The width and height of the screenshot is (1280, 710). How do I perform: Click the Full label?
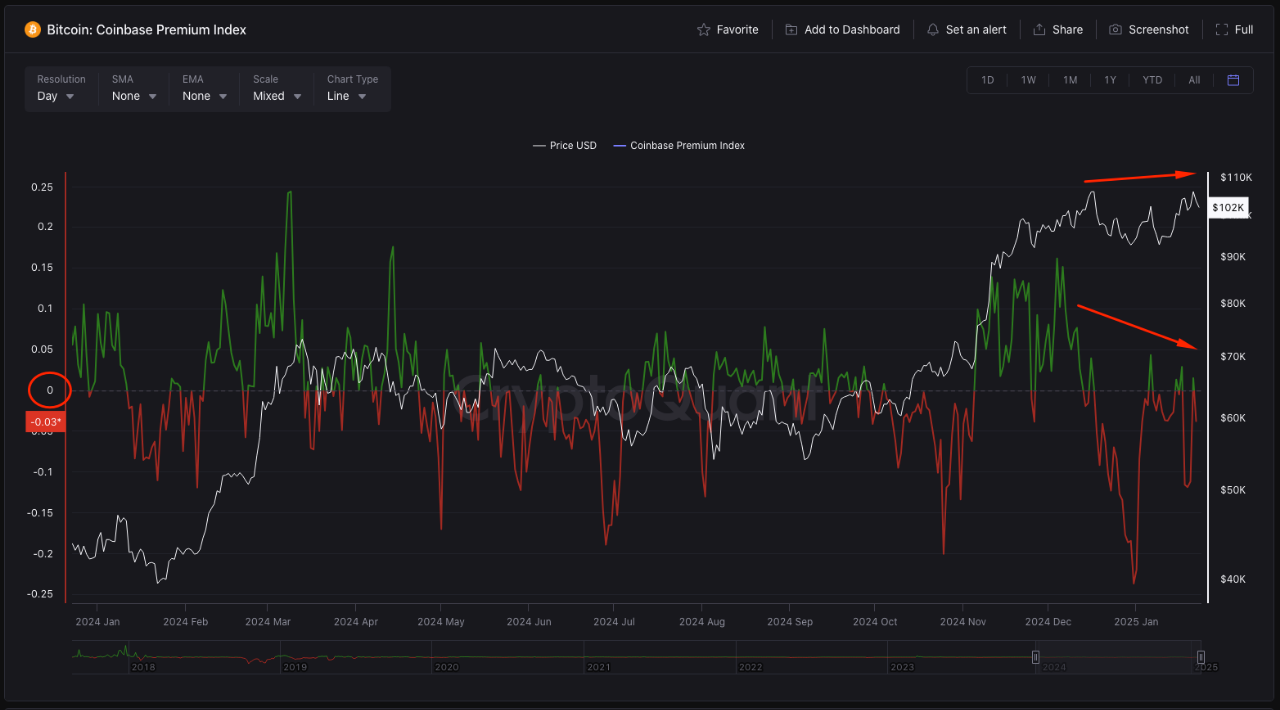[1244, 30]
